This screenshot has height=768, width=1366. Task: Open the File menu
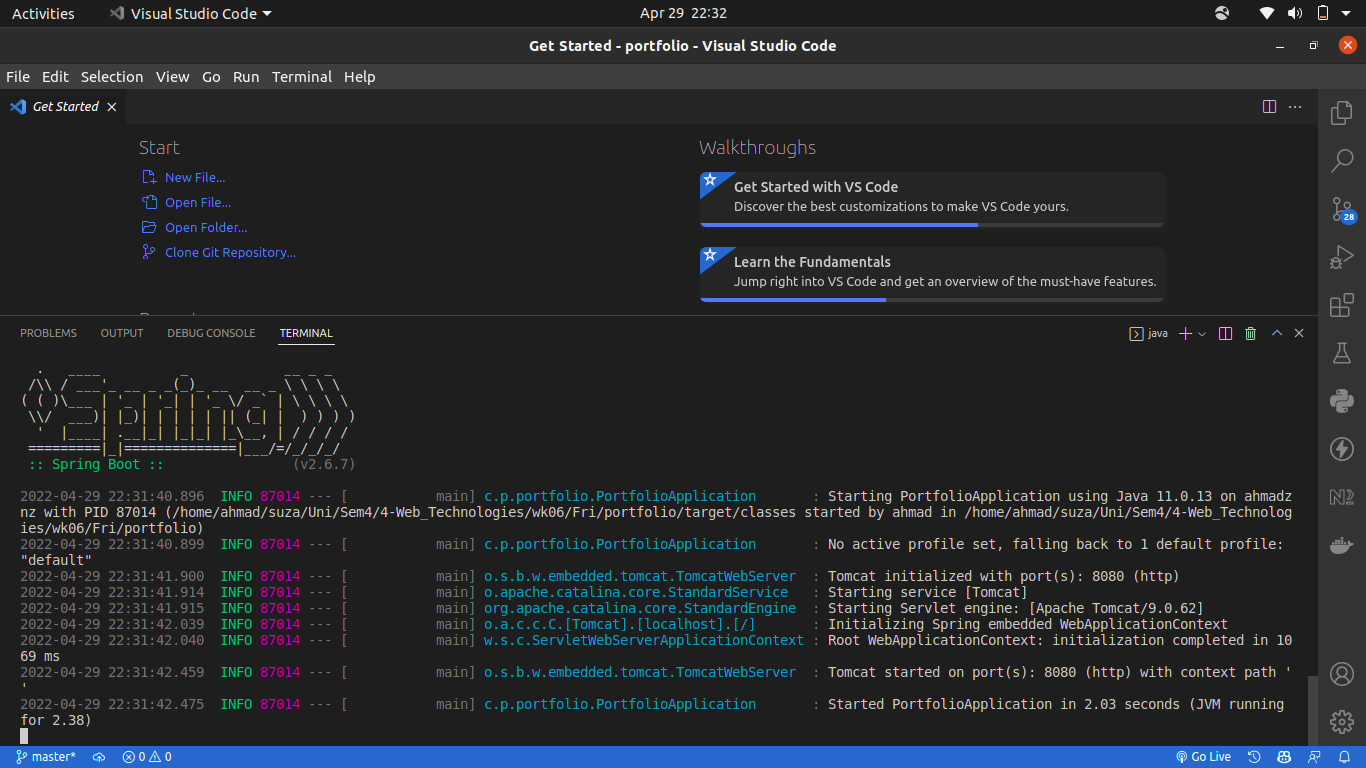click(18, 77)
